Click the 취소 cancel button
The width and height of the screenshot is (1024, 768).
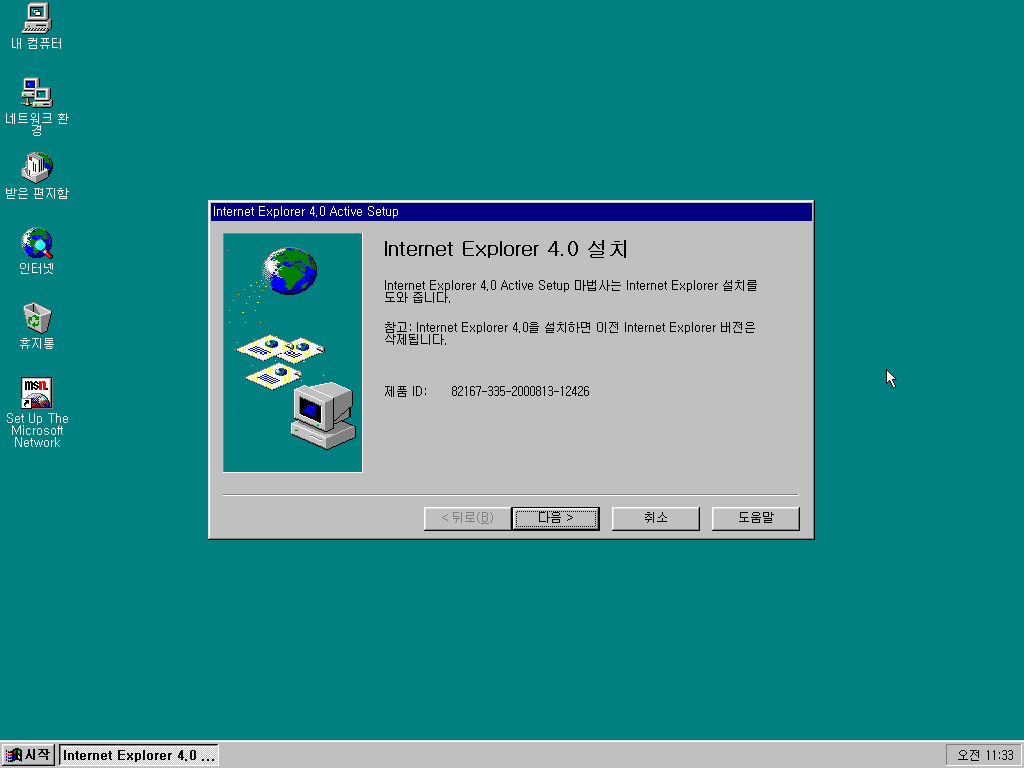pos(656,519)
